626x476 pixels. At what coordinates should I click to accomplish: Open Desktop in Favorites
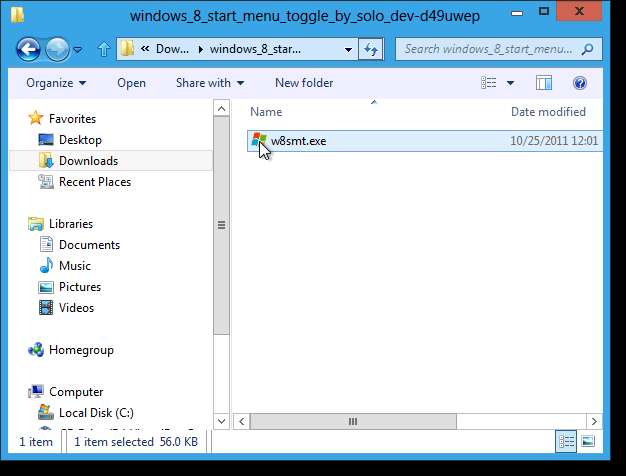[80, 140]
